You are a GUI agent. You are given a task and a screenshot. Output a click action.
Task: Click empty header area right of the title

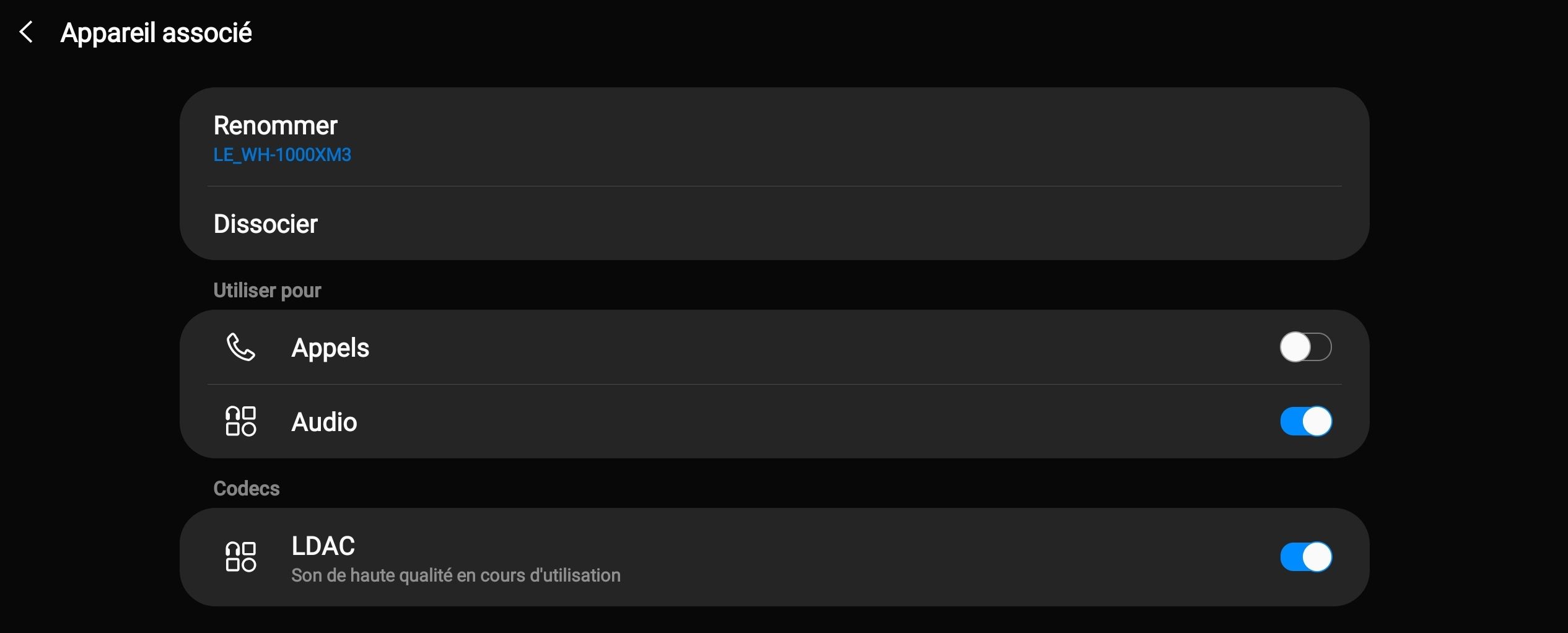coord(867,32)
